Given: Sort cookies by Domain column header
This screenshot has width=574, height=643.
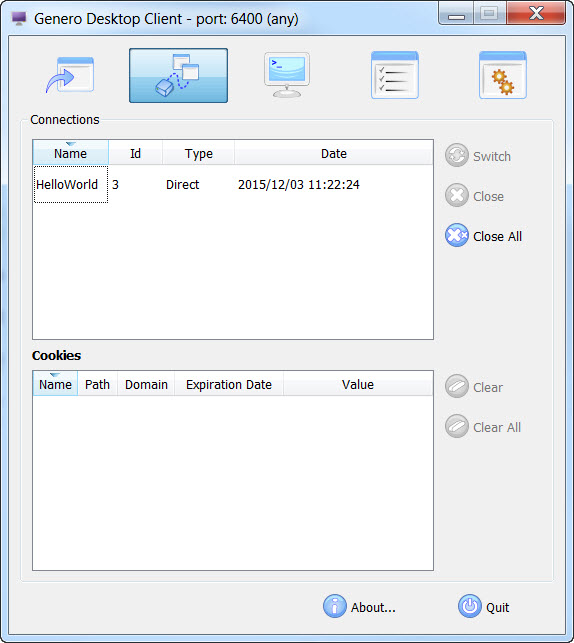Looking at the screenshot, I should click(x=146, y=384).
